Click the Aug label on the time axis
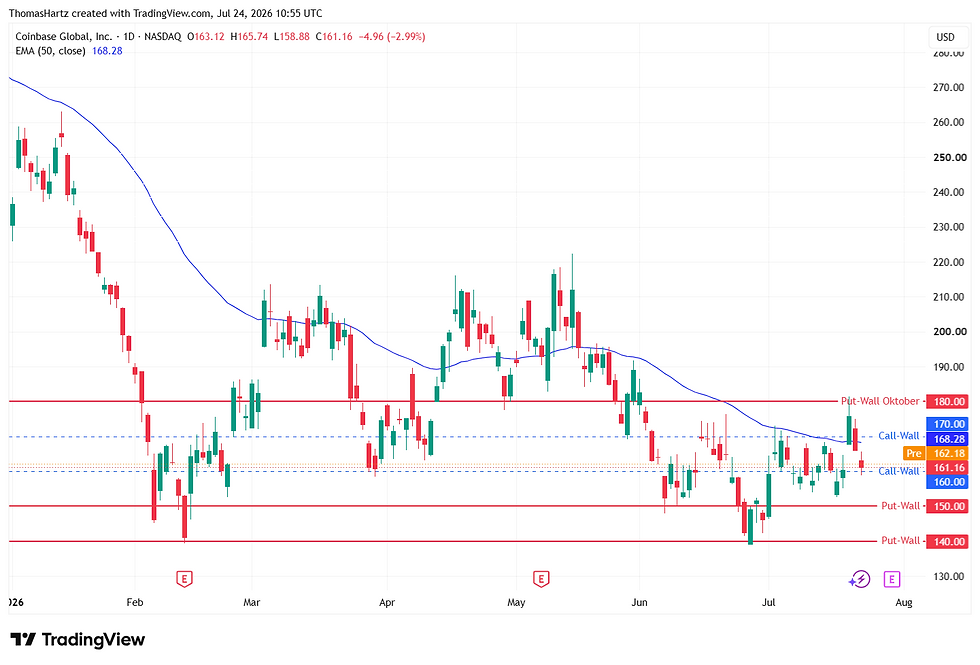The height and width of the screenshot is (665, 980). click(x=904, y=602)
